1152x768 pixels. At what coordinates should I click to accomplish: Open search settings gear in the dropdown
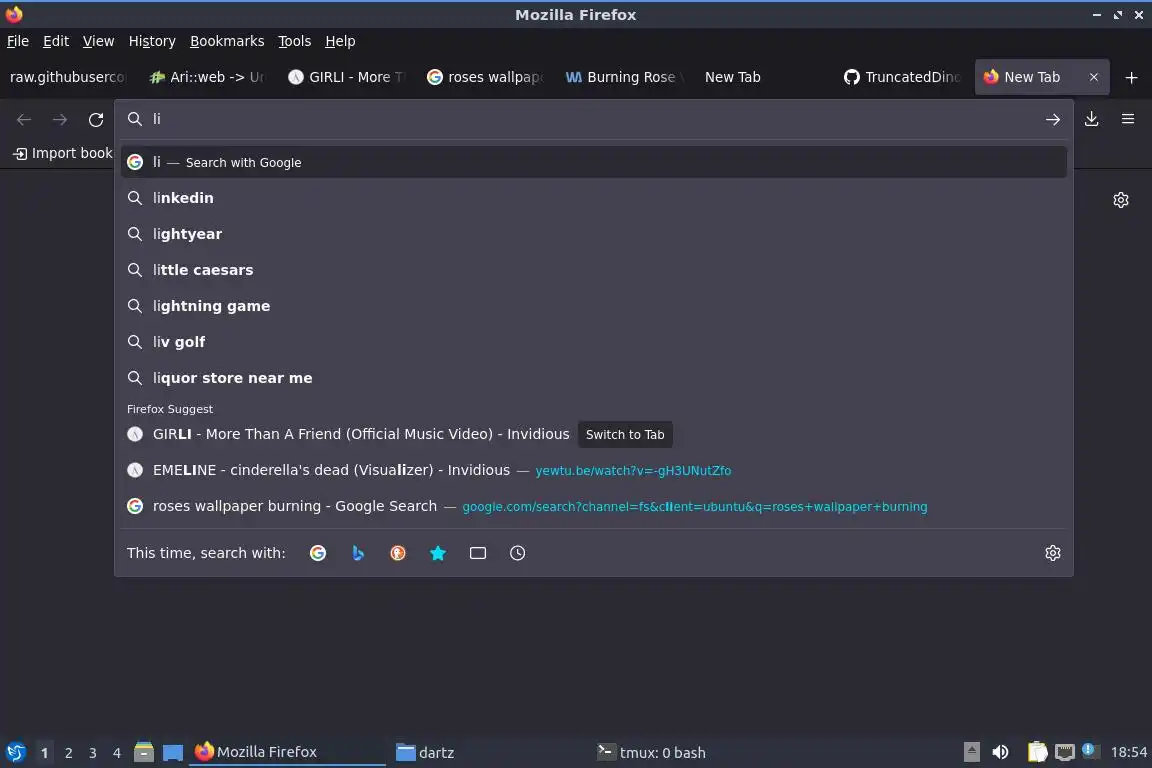(1053, 553)
